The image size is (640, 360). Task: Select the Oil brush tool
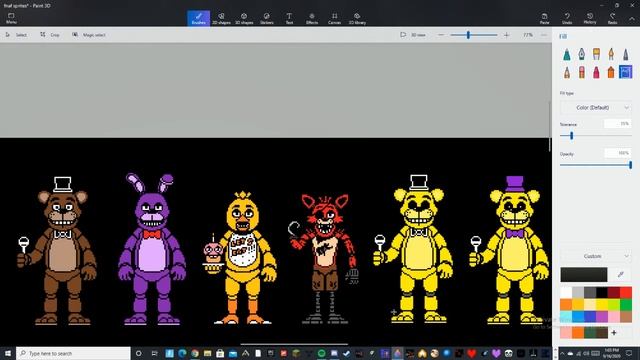click(x=596, y=54)
